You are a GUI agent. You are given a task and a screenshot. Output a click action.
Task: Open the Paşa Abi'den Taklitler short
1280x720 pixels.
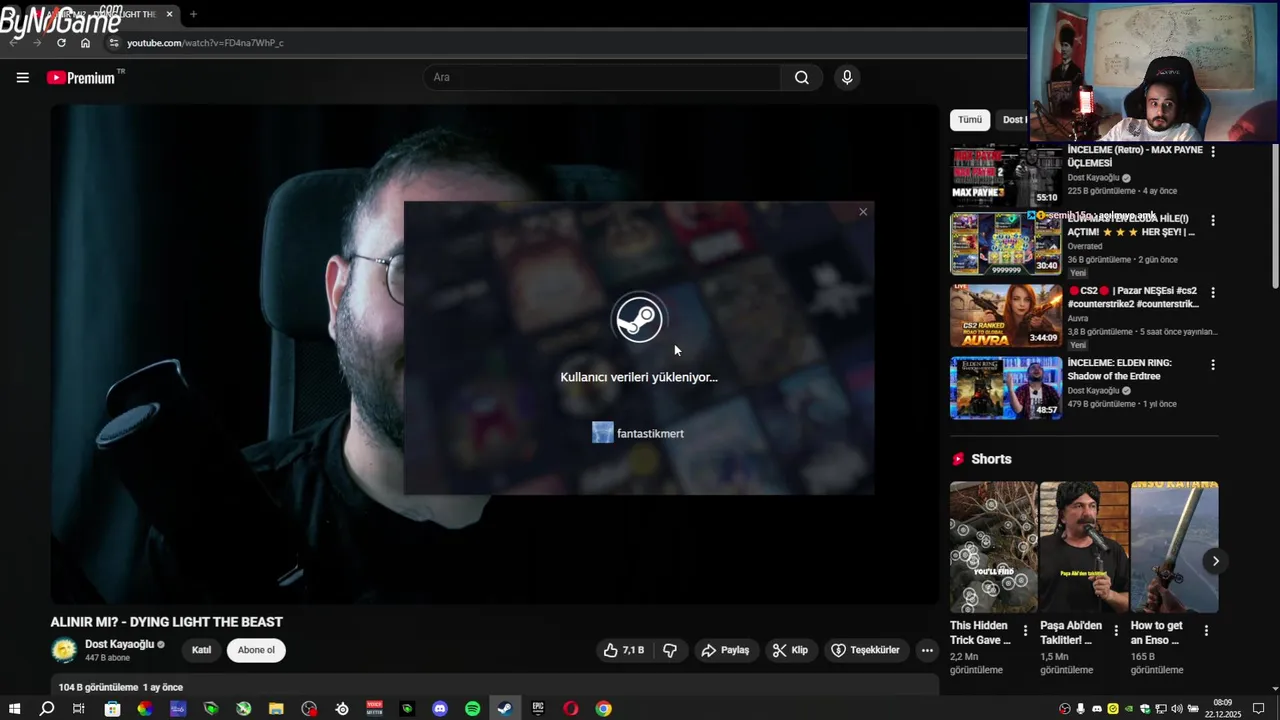1084,547
